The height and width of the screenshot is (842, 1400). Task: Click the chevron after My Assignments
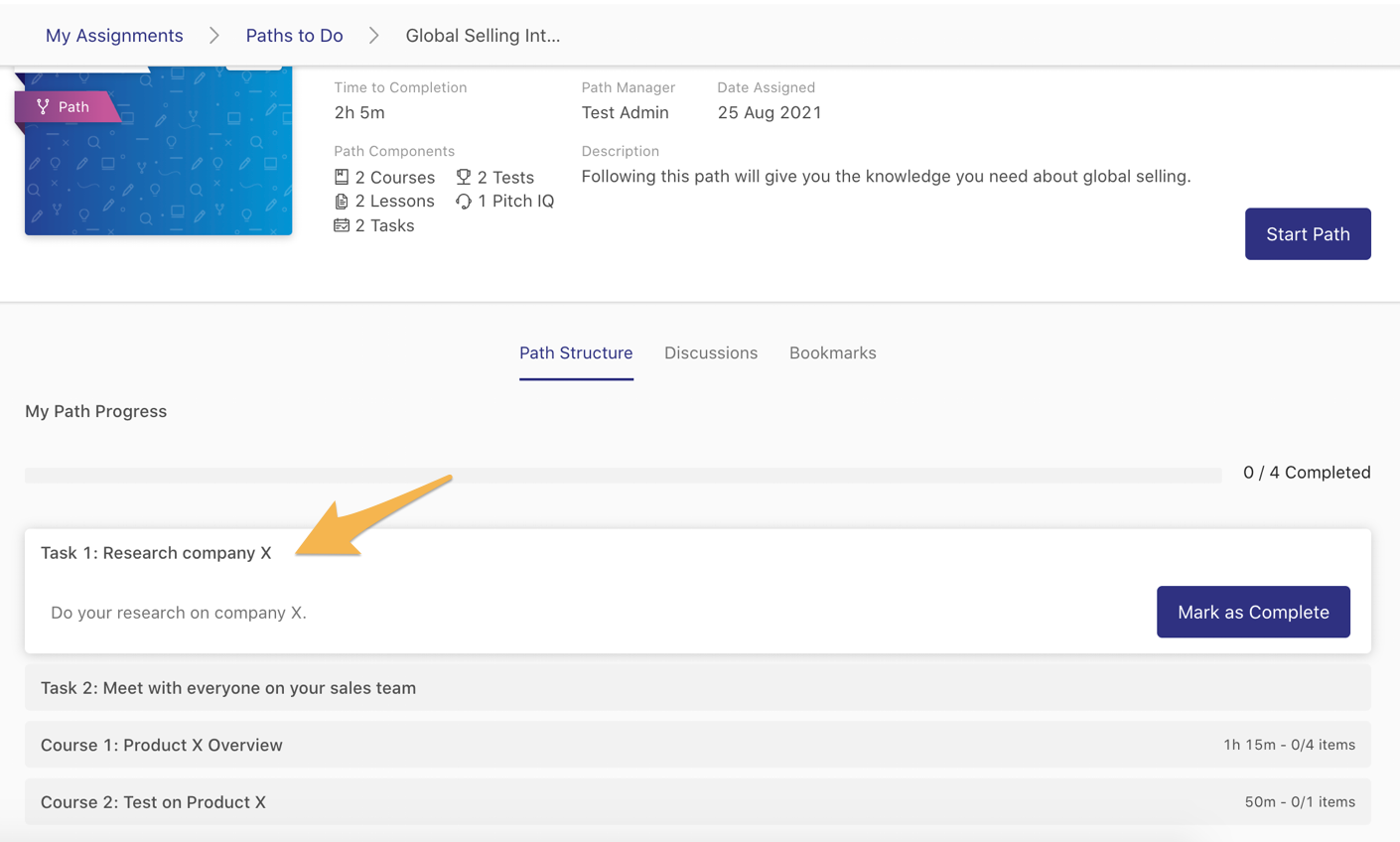coord(214,36)
